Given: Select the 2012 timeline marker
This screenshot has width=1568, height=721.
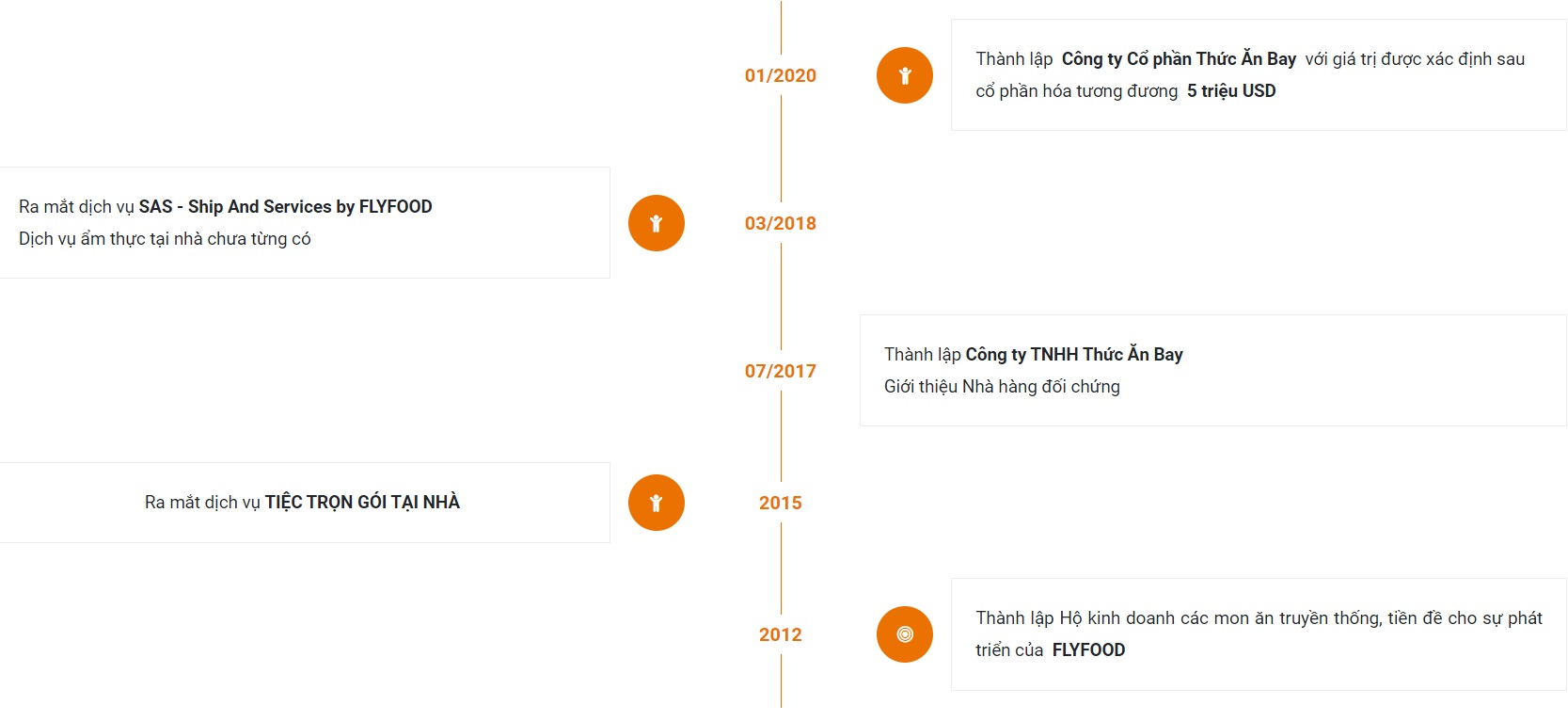Looking at the screenshot, I should coord(780,634).
